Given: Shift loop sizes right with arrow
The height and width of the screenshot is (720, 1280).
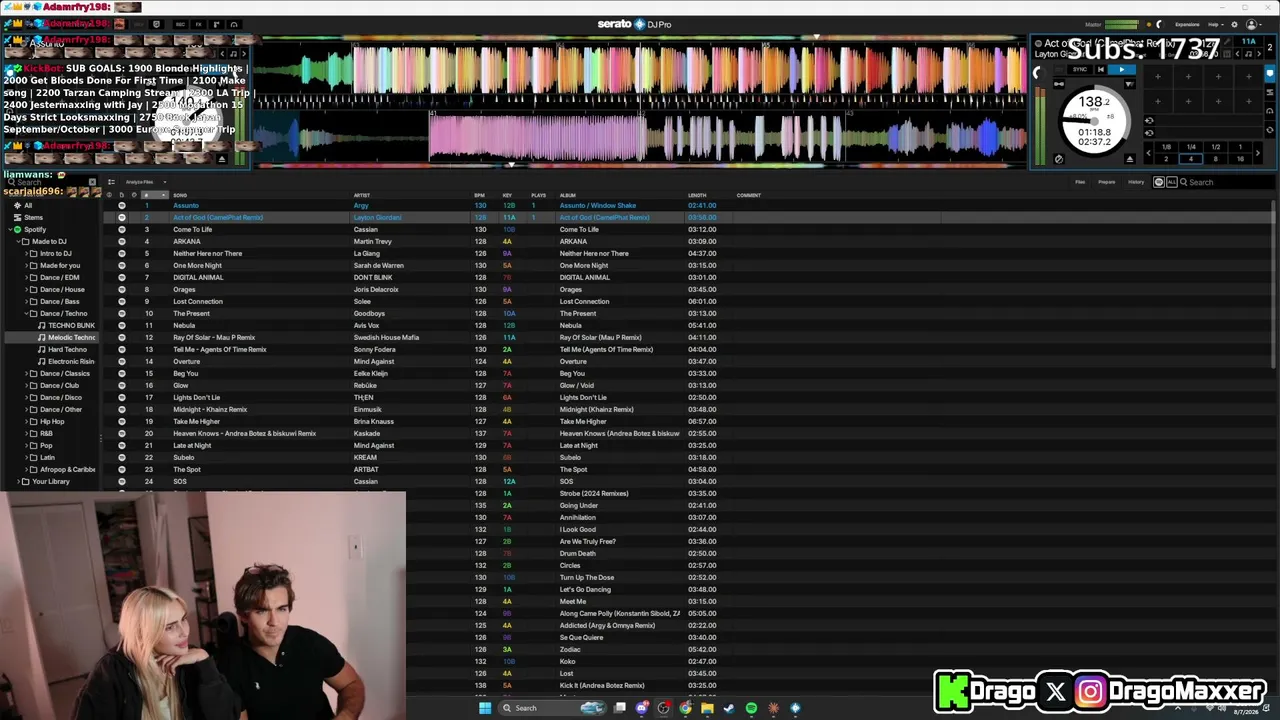Looking at the screenshot, I should point(1258,153).
